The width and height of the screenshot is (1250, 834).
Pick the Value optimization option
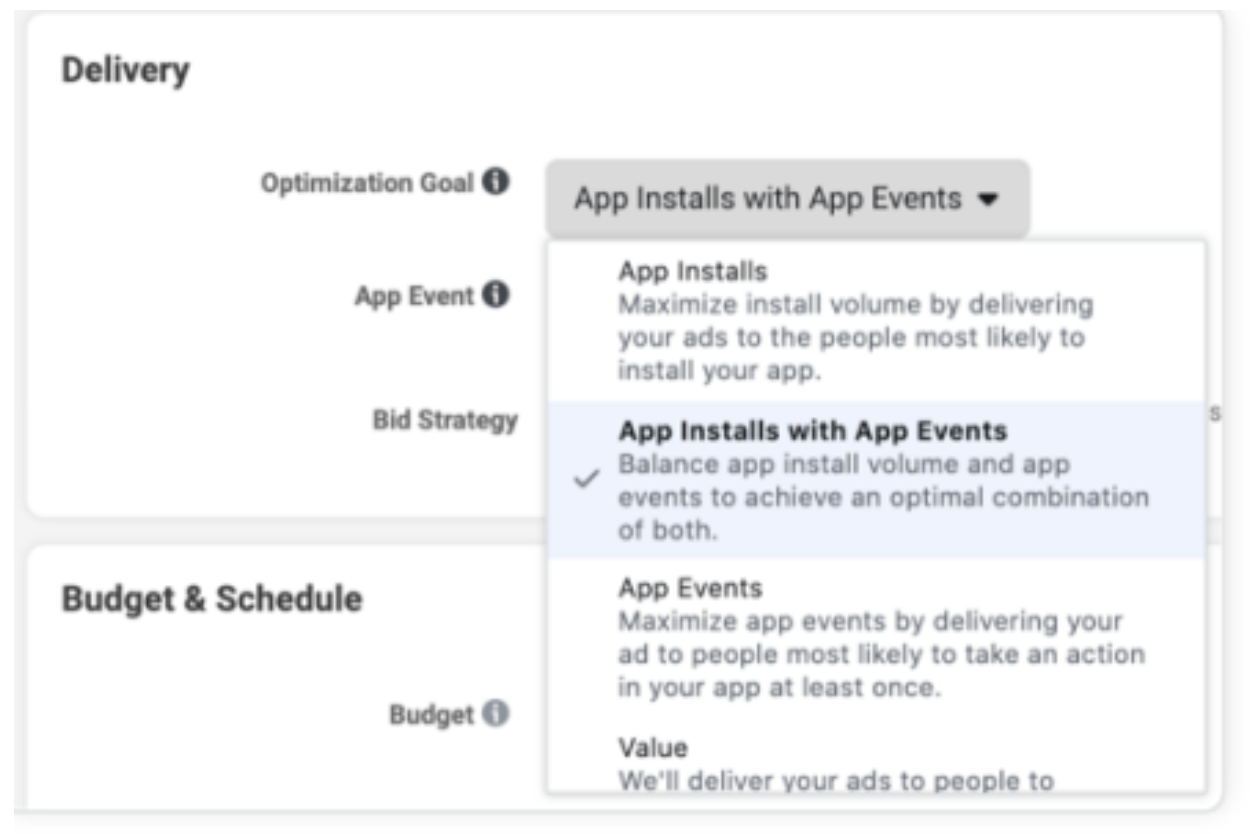pos(875,762)
